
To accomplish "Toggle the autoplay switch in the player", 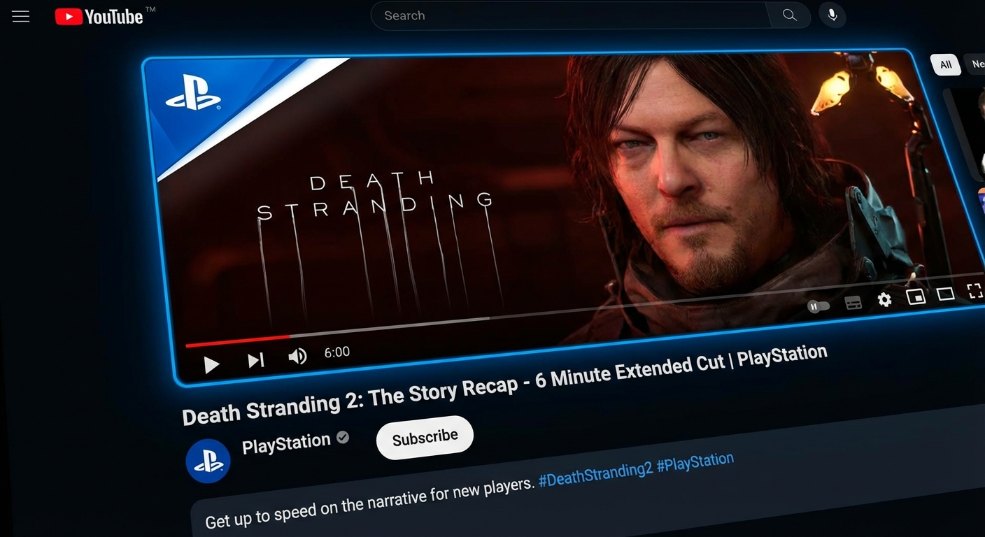I will (x=818, y=306).
